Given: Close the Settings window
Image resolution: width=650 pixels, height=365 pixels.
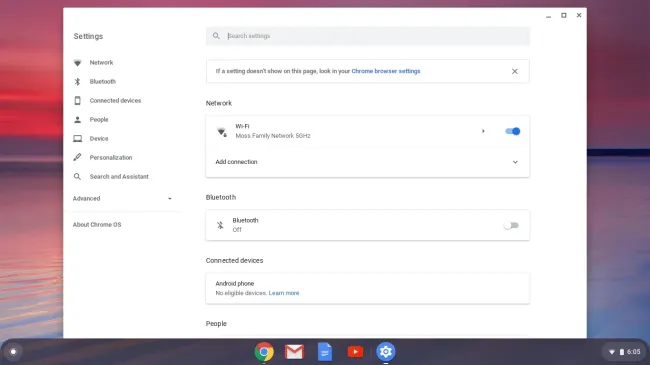Looking at the screenshot, I should [579, 15].
